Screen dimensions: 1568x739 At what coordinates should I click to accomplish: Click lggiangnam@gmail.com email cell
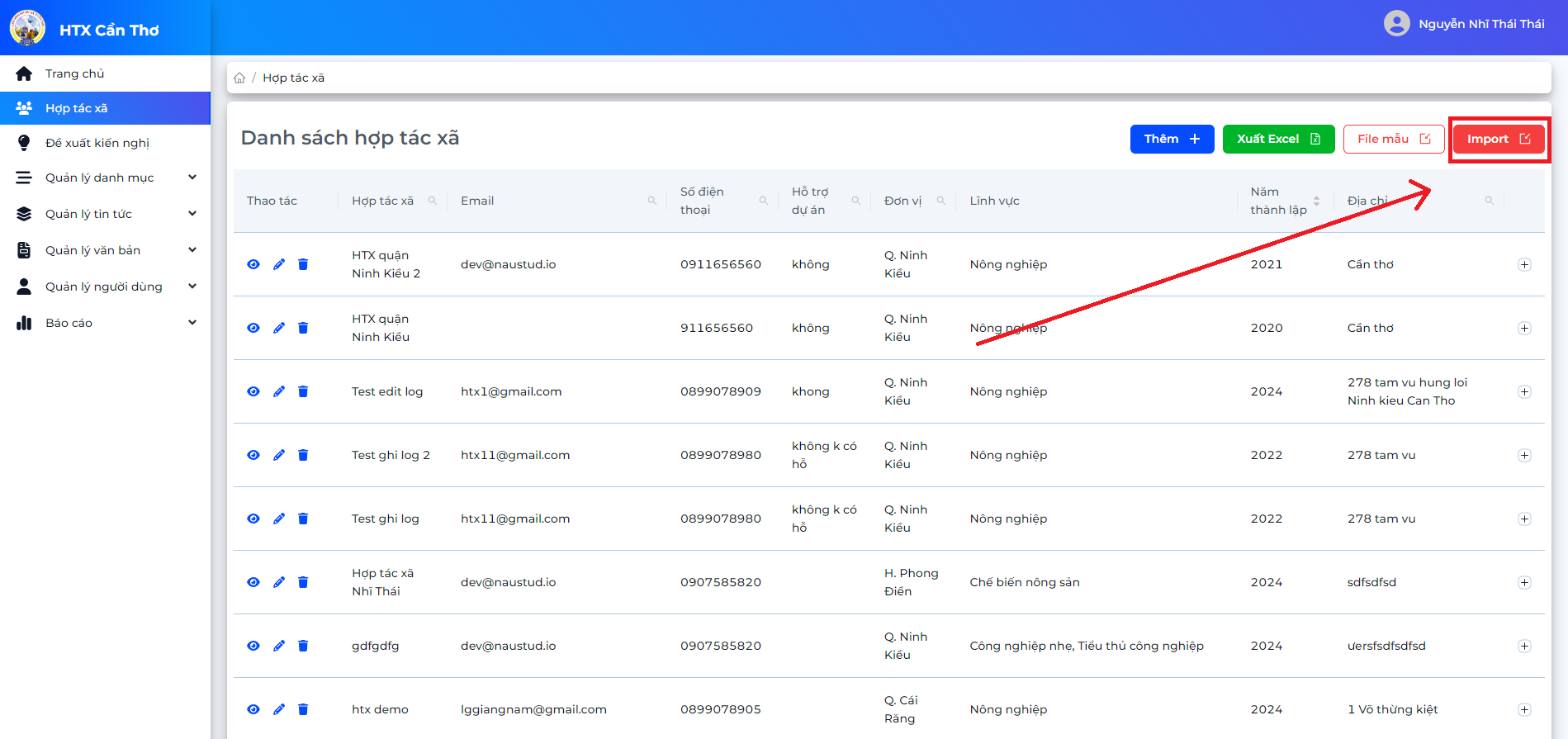[533, 709]
